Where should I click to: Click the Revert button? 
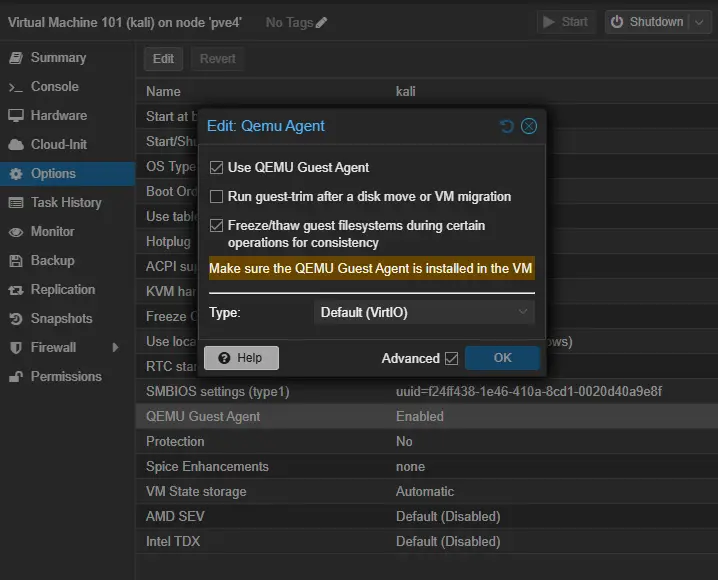(218, 59)
